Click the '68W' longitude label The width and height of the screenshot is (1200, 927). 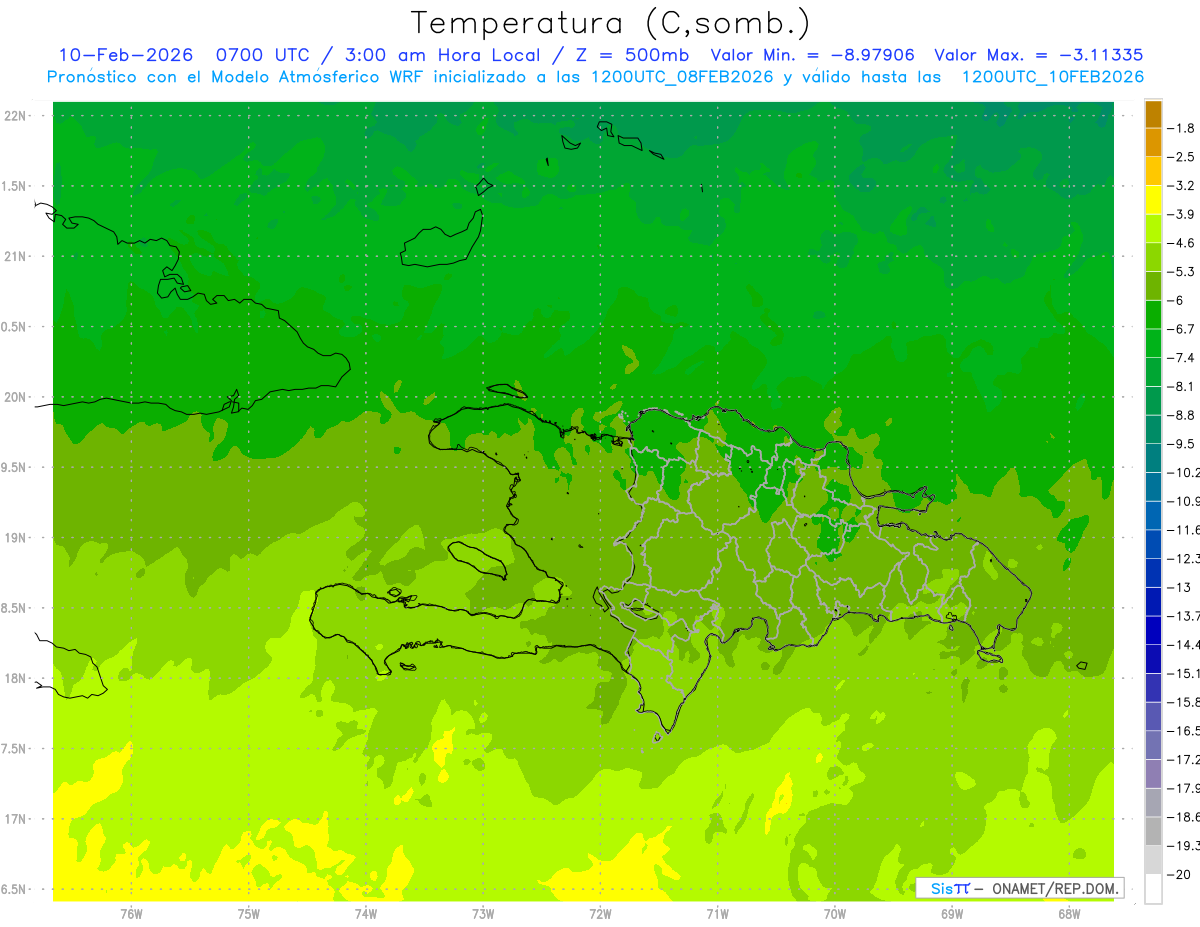tap(1069, 914)
